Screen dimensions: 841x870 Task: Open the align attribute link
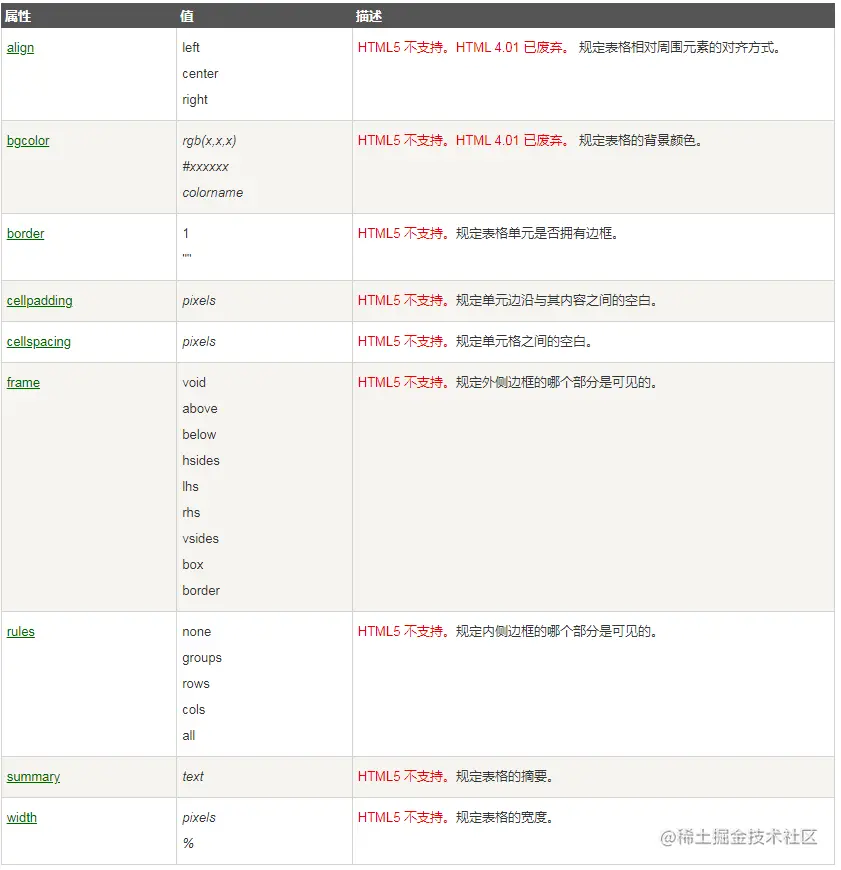[x=20, y=48]
